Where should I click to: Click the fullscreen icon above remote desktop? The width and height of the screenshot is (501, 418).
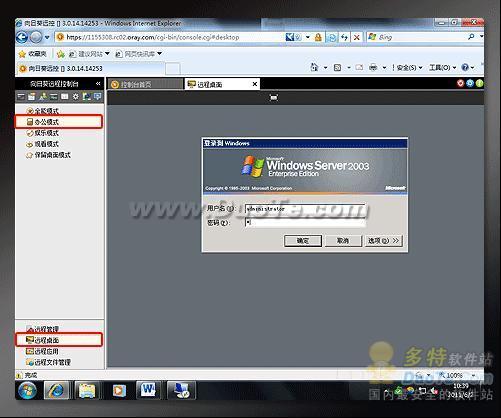tap(274, 97)
